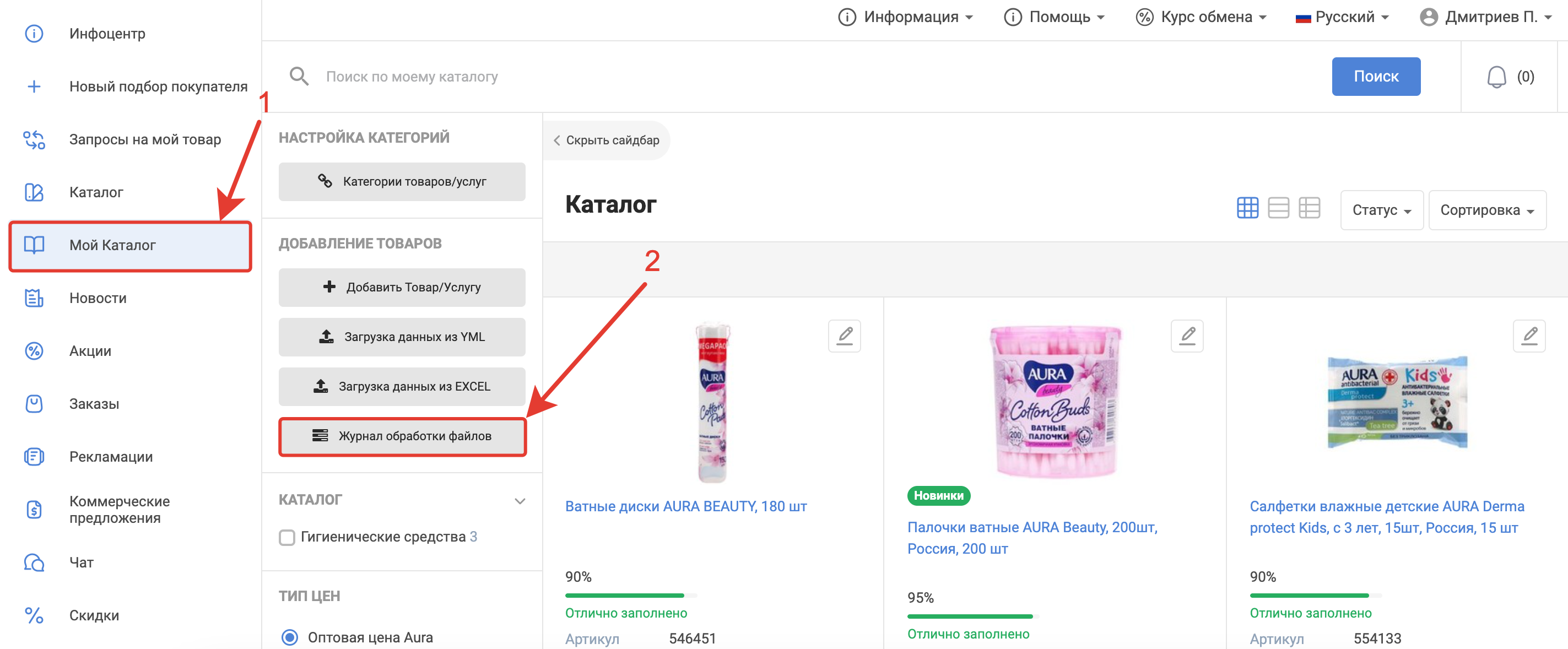Image resolution: width=1568 pixels, height=649 pixels.
Task: Open the Сортировка dropdown
Action: (x=1486, y=210)
